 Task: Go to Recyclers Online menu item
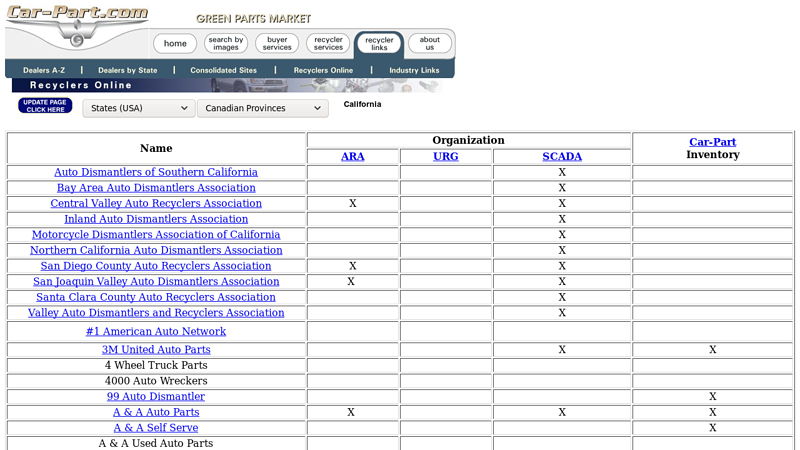323,71
